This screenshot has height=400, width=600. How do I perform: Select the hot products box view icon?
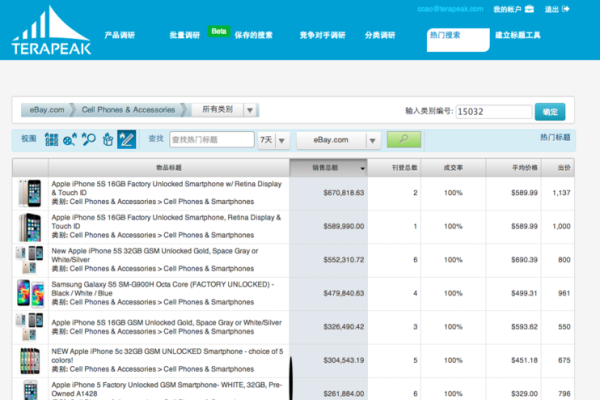[108, 139]
